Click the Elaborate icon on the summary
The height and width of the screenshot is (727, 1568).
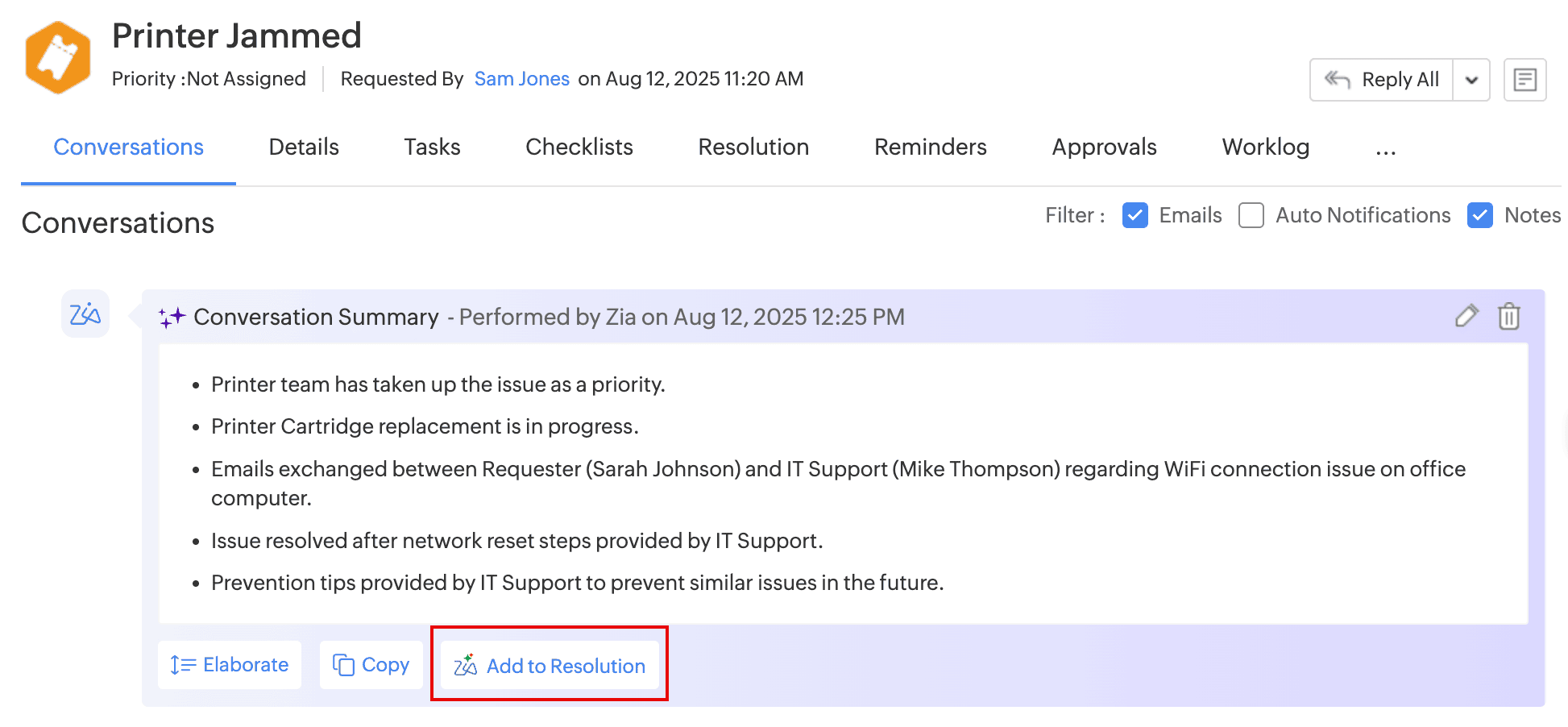tap(184, 665)
